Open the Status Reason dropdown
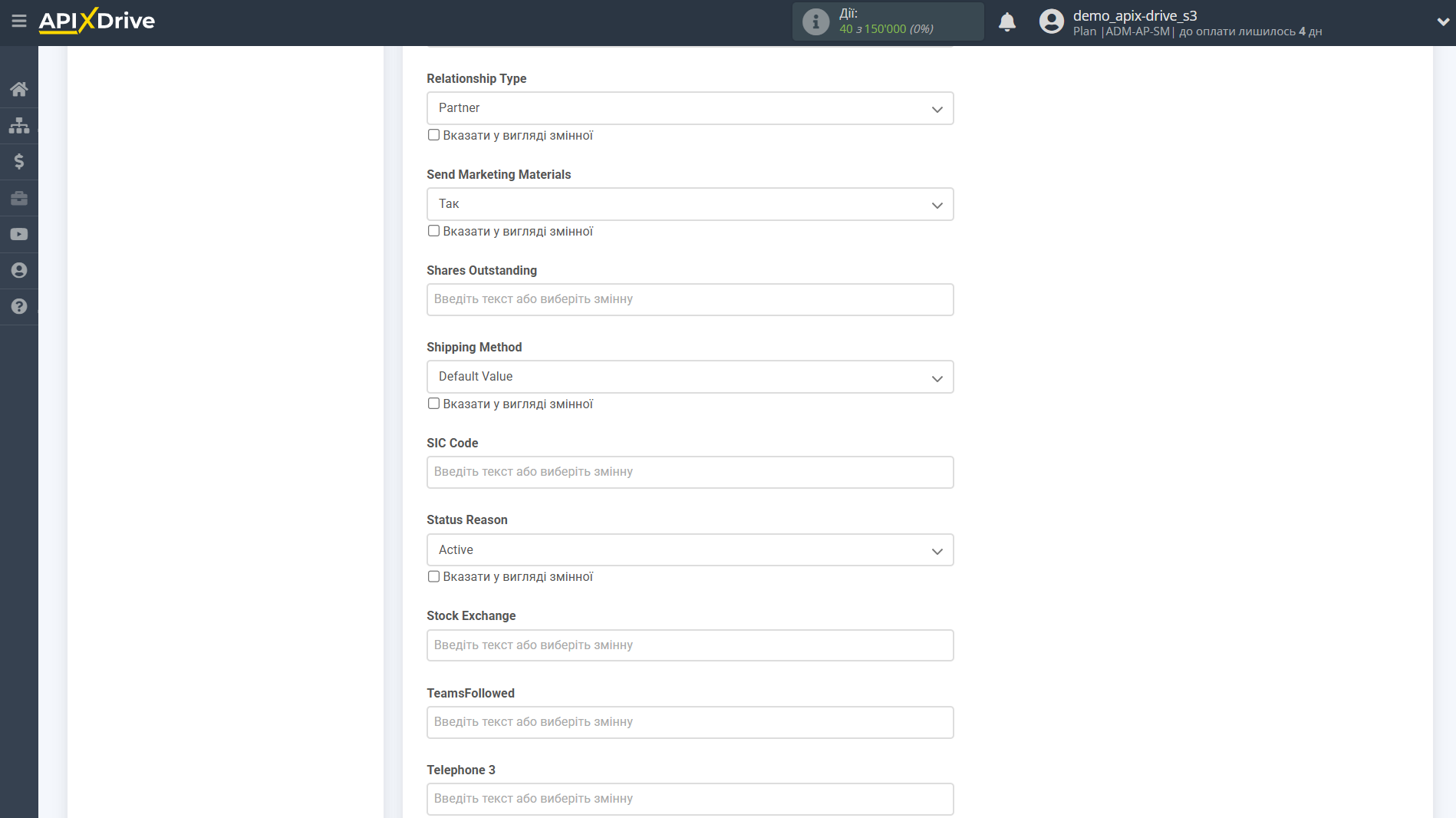 click(x=690, y=550)
